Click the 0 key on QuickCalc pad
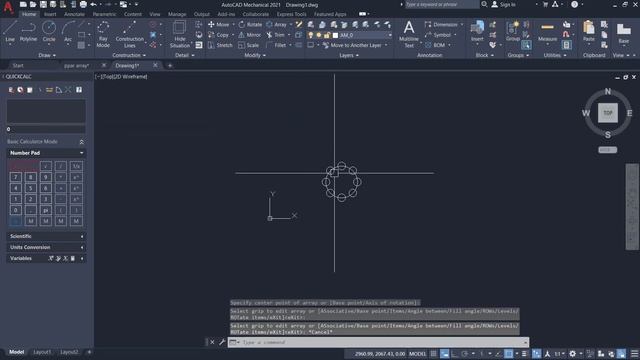The width and height of the screenshot is (640, 360). (x=16, y=210)
